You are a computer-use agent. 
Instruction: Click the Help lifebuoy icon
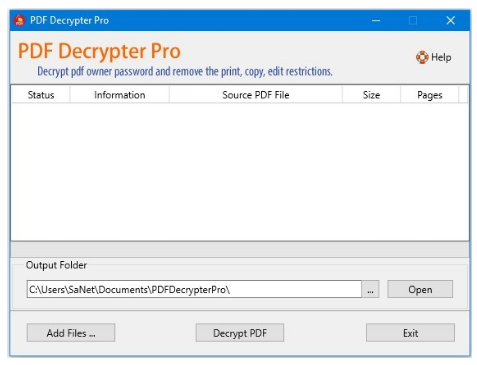[x=422, y=57]
